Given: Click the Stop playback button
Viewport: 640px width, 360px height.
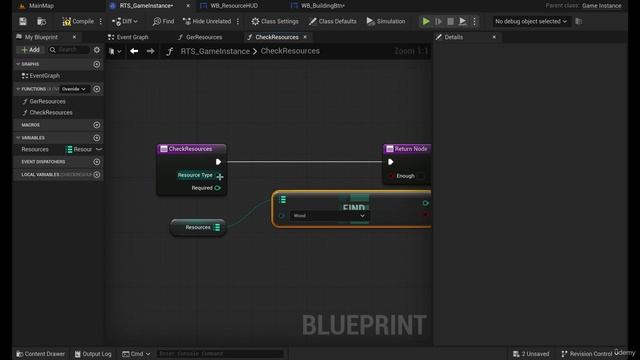Looking at the screenshot, I should pyautogui.click(x=450, y=21).
